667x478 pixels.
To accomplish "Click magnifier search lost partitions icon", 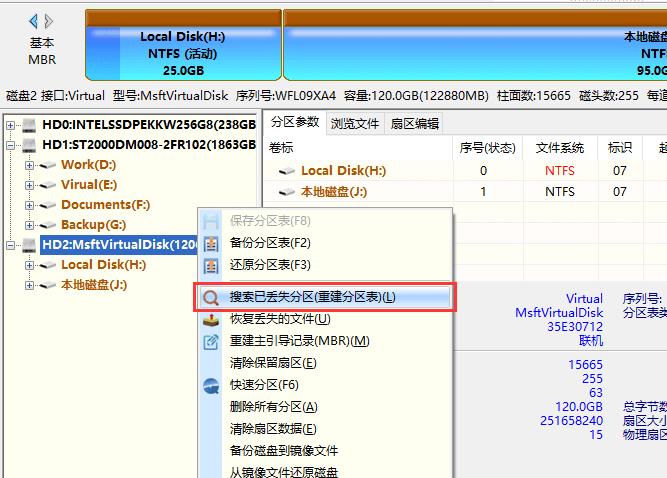I will point(211,298).
